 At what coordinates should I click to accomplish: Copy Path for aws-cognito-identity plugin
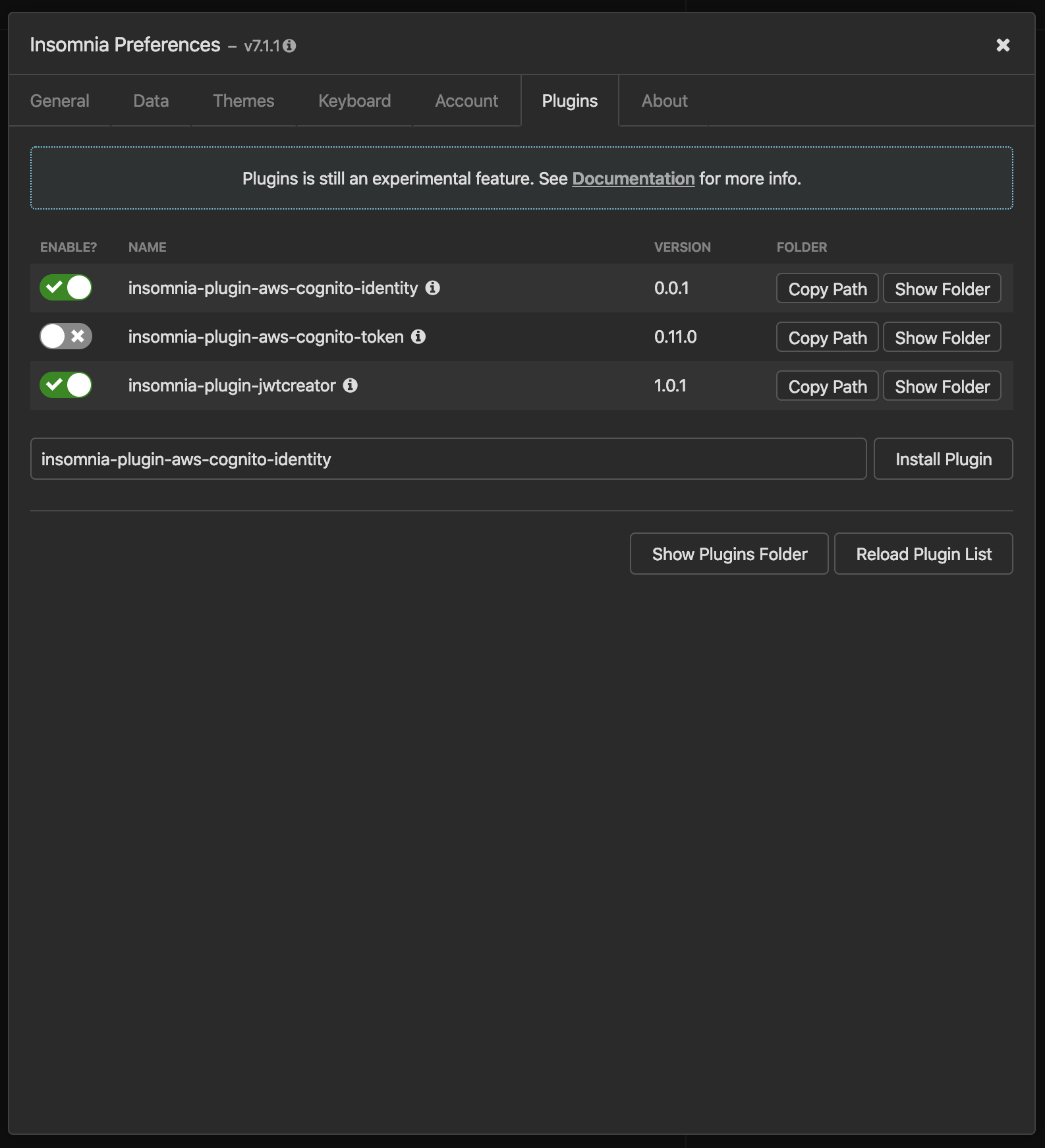[x=828, y=289]
